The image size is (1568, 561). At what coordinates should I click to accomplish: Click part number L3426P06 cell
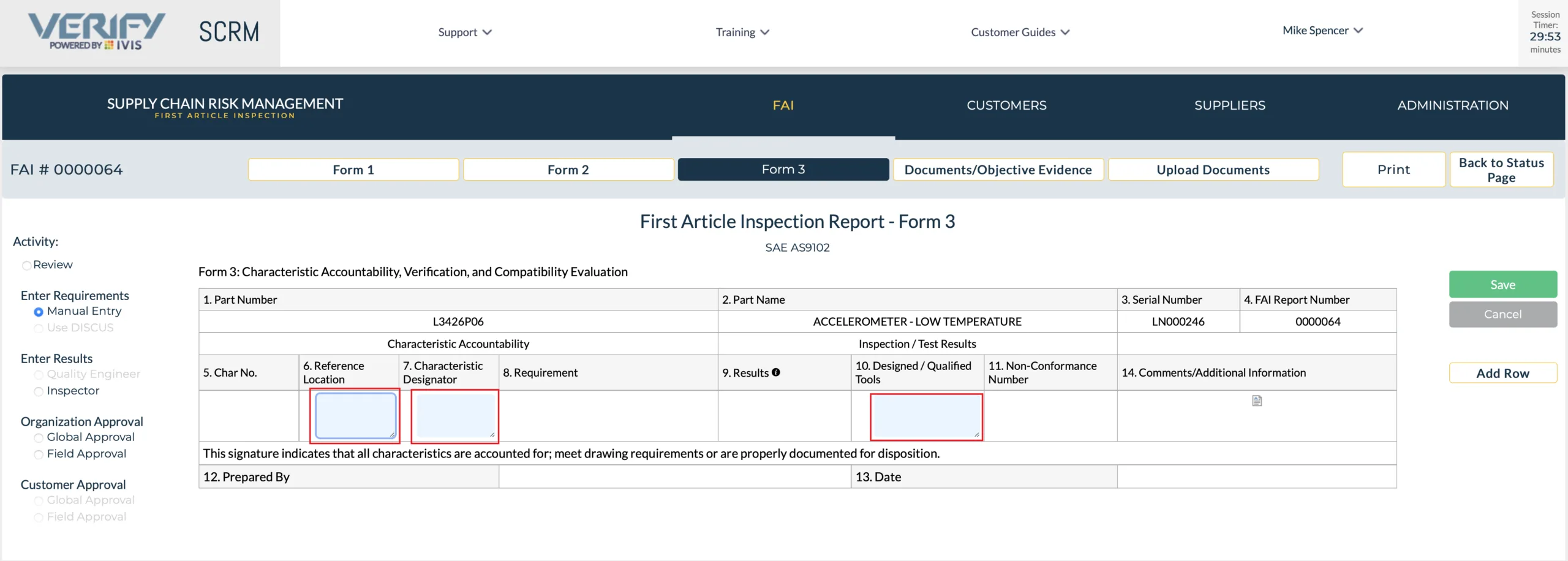[x=458, y=322]
